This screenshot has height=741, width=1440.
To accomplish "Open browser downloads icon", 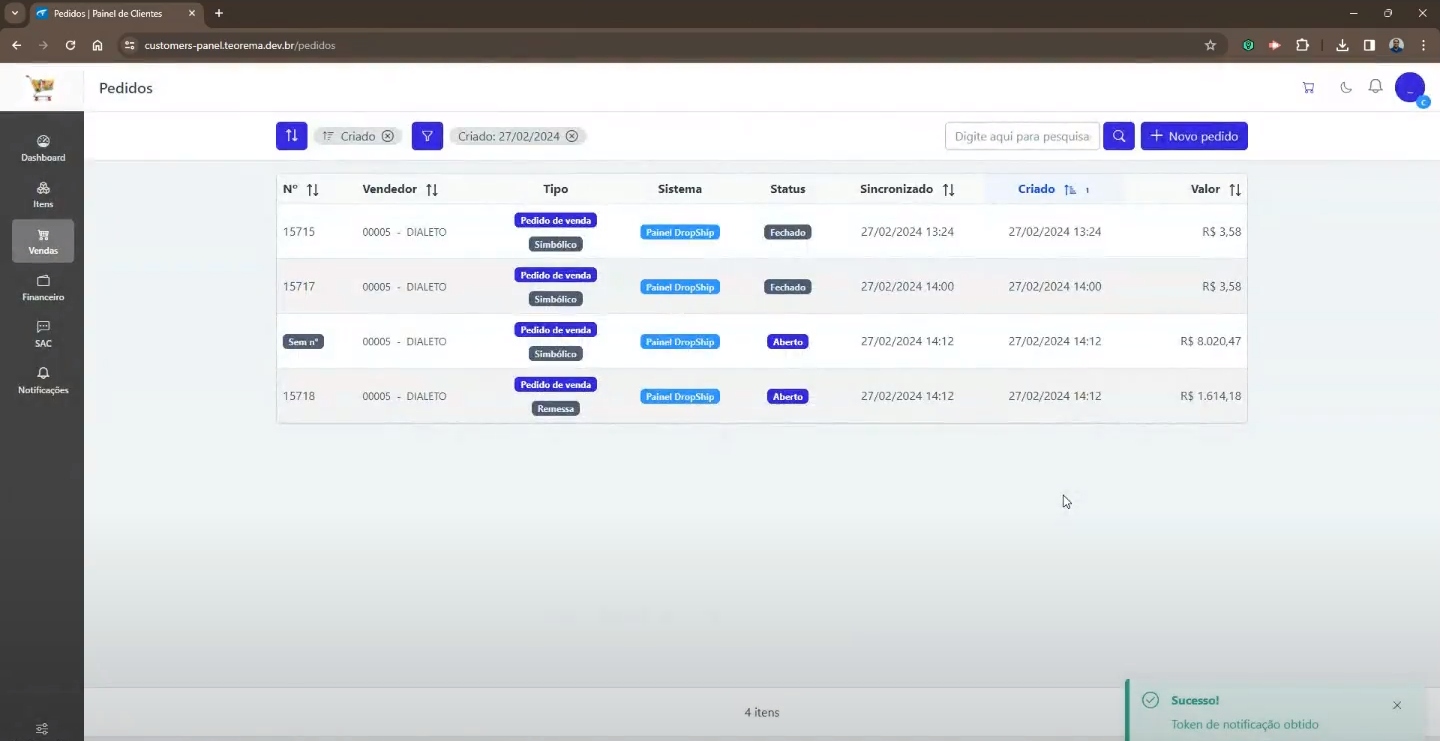I will point(1342,45).
